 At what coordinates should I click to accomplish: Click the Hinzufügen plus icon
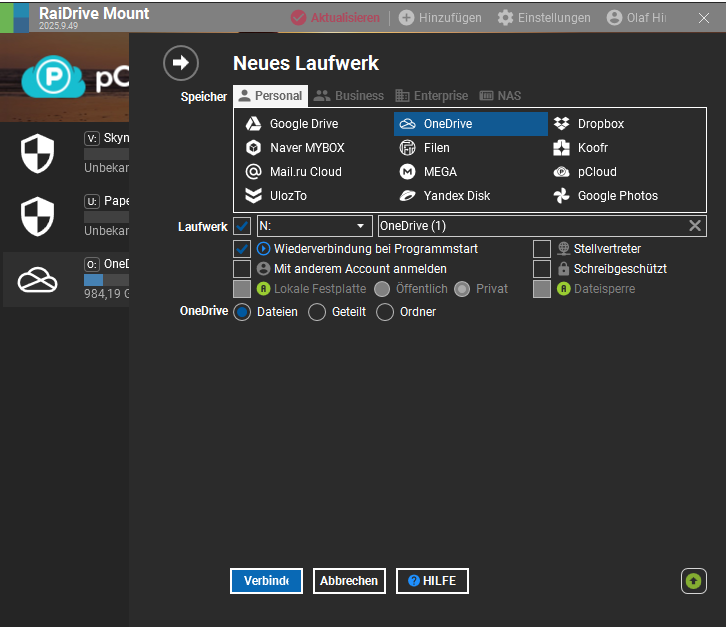click(406, 18)
